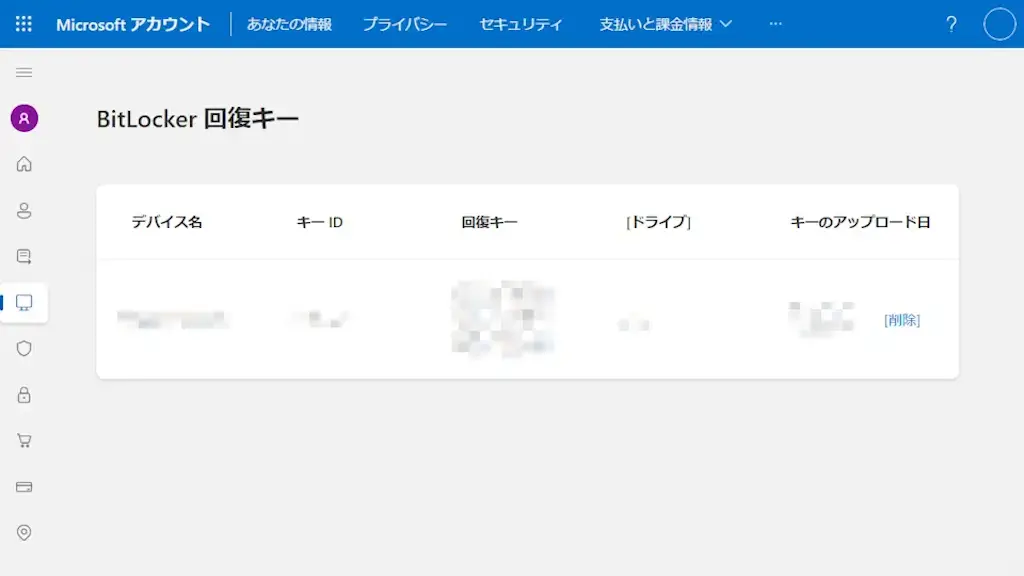Click the [削除] link for the key
Screen dimensions: 1024x576
[x=902, y=320]
